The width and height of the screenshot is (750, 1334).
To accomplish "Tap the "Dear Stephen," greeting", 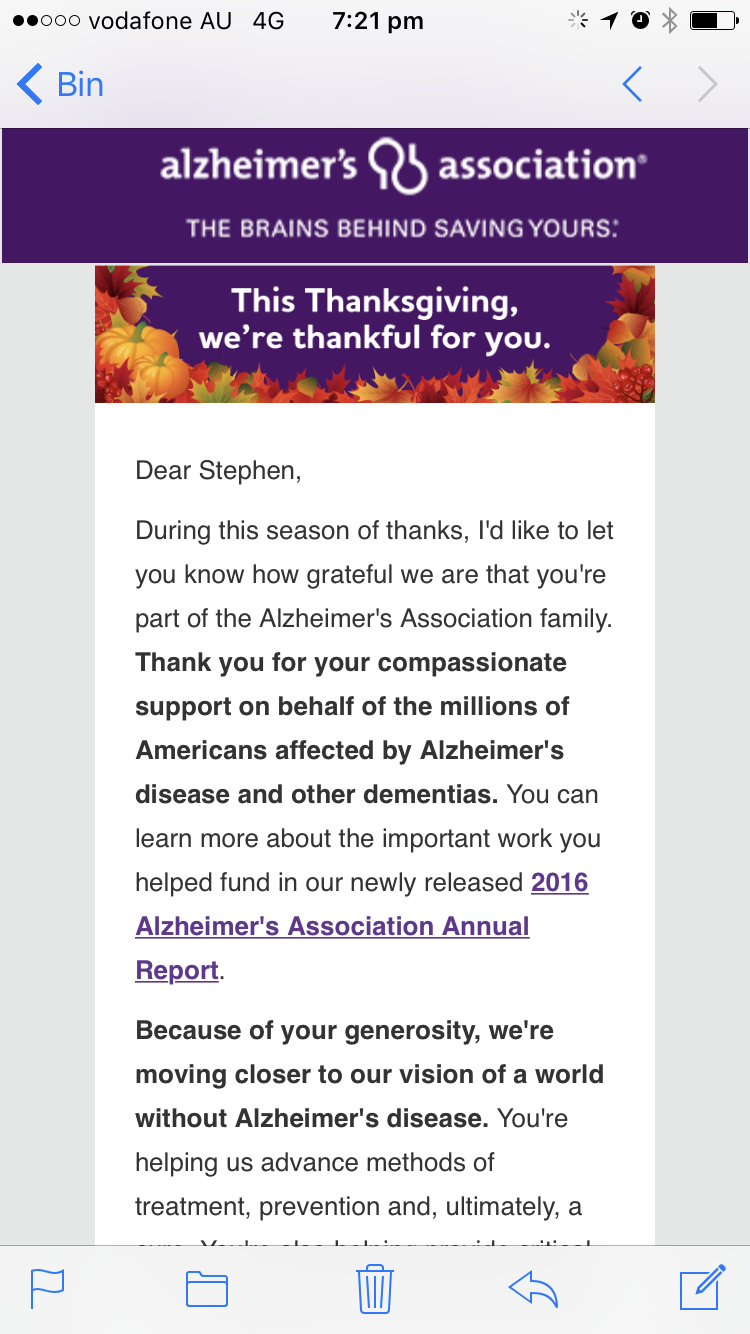I will [218, 470].
